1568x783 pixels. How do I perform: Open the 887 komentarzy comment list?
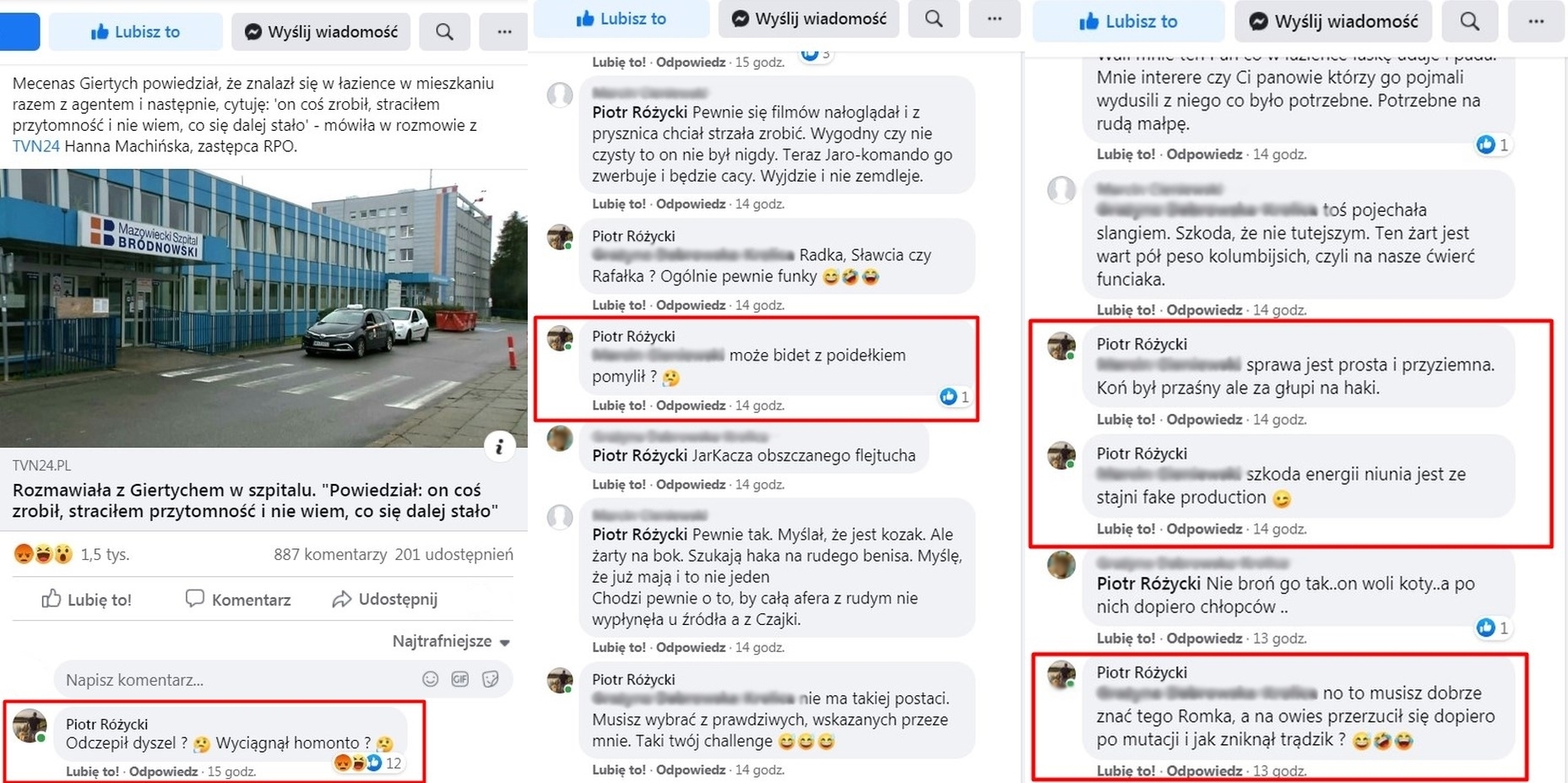pos(330,554)
